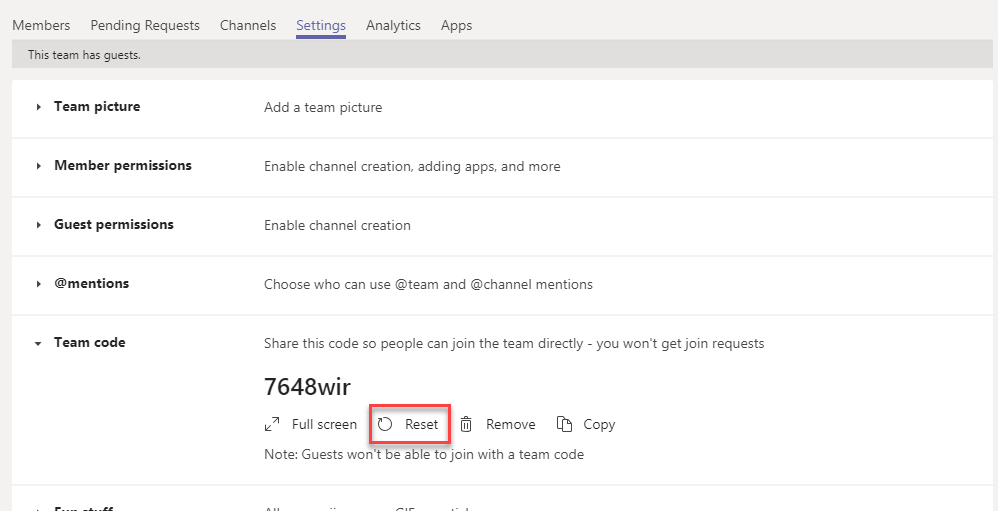Image resolution: width=998 pixels, height=511 pixels.
Task: Click the Copy text label
Action: click(x=599, y=425)
